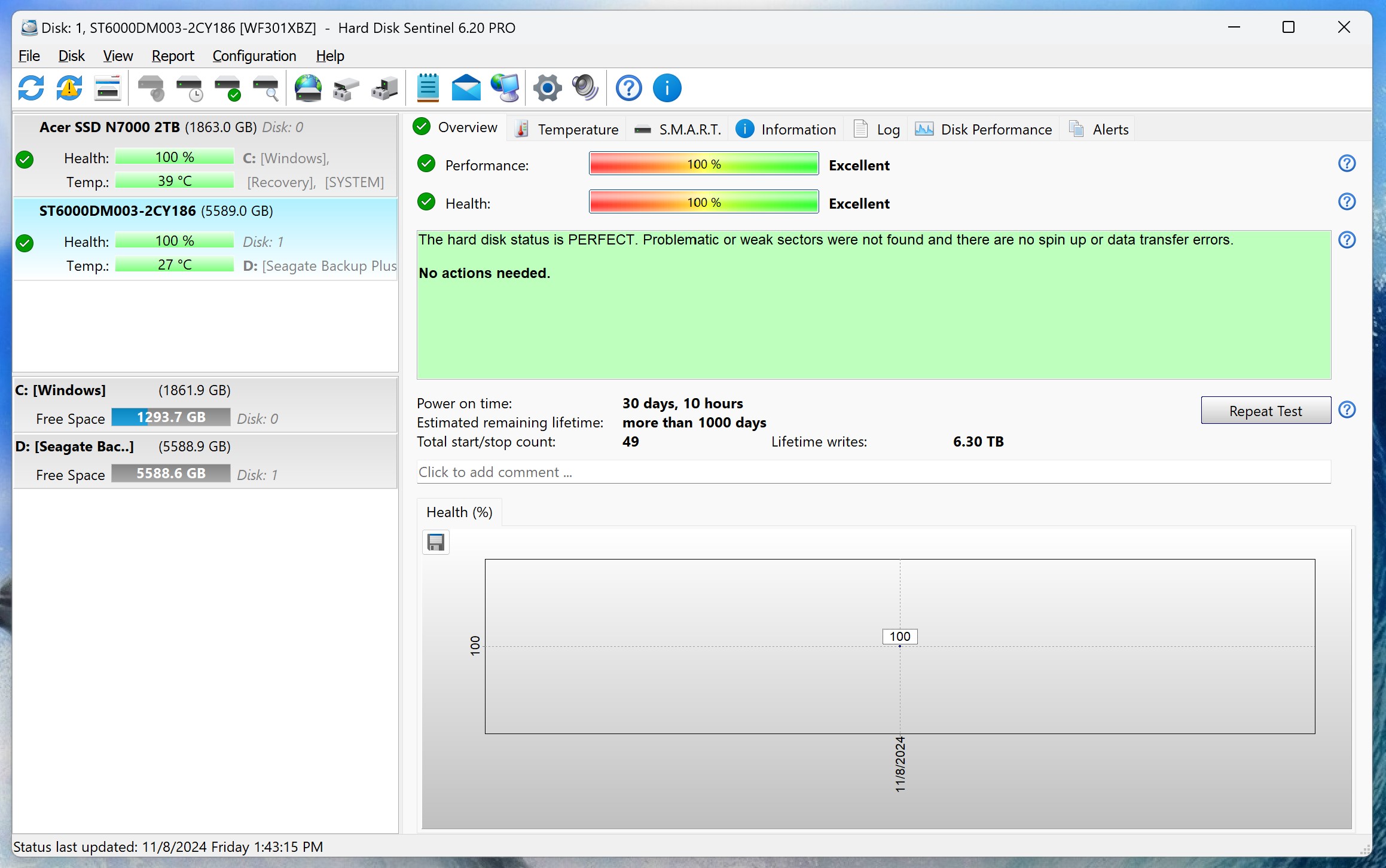The width and height of the screenshot is (1386, 868).
Task: Open the Help menu
Action: tap(330, 56)
